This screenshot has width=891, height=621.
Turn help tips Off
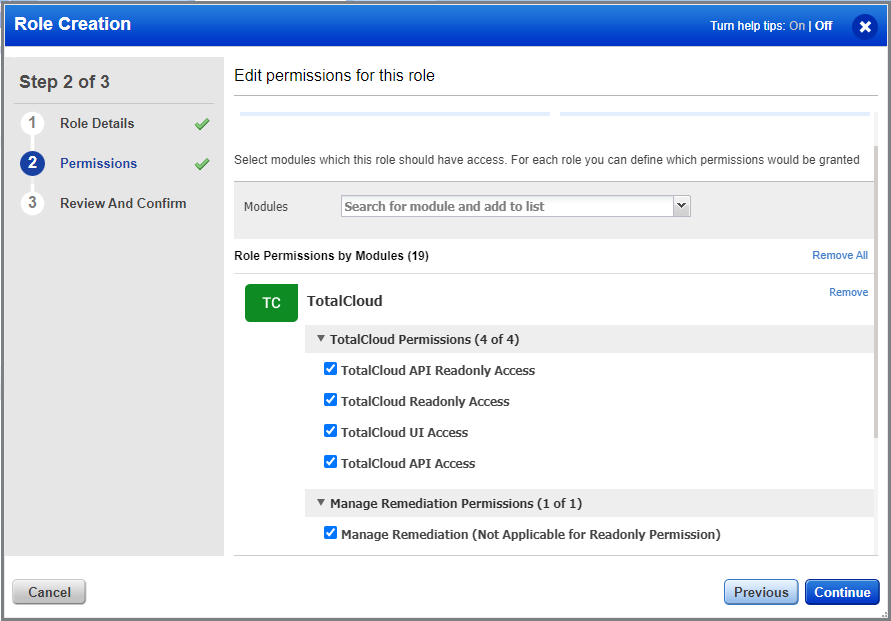pos(823,26)
